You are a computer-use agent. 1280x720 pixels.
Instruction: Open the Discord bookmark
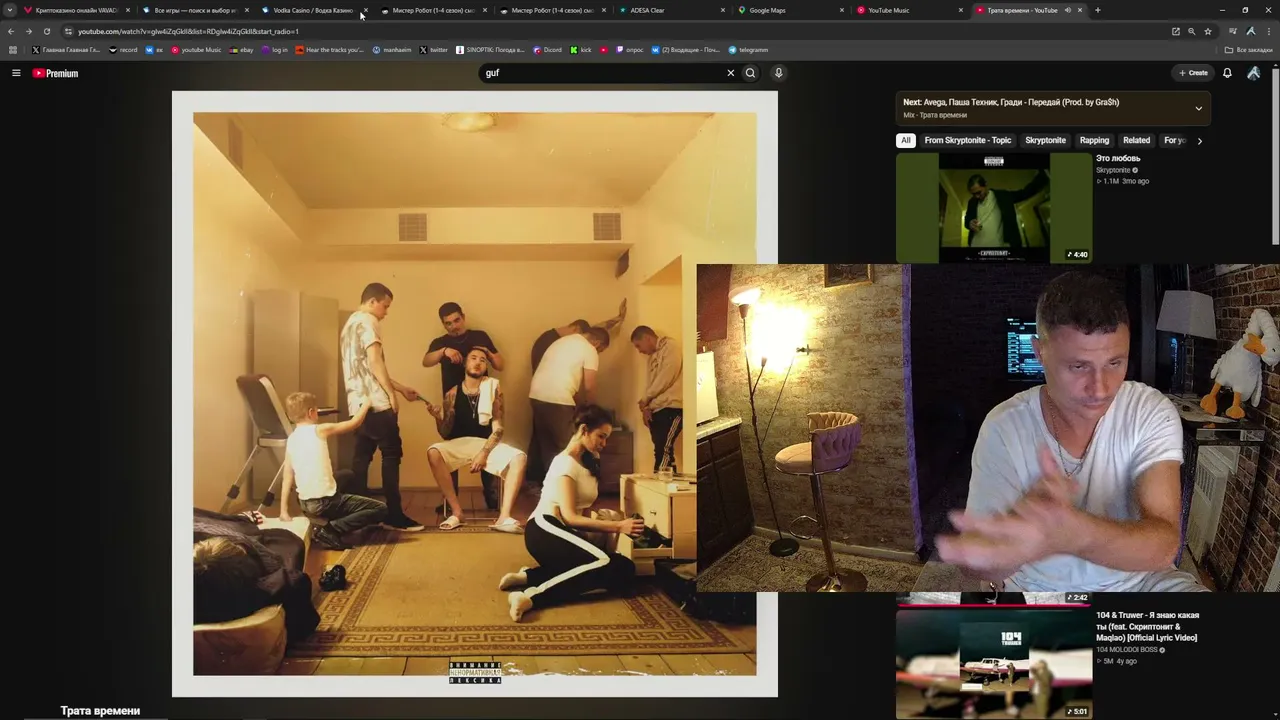(x=548, y=50)
